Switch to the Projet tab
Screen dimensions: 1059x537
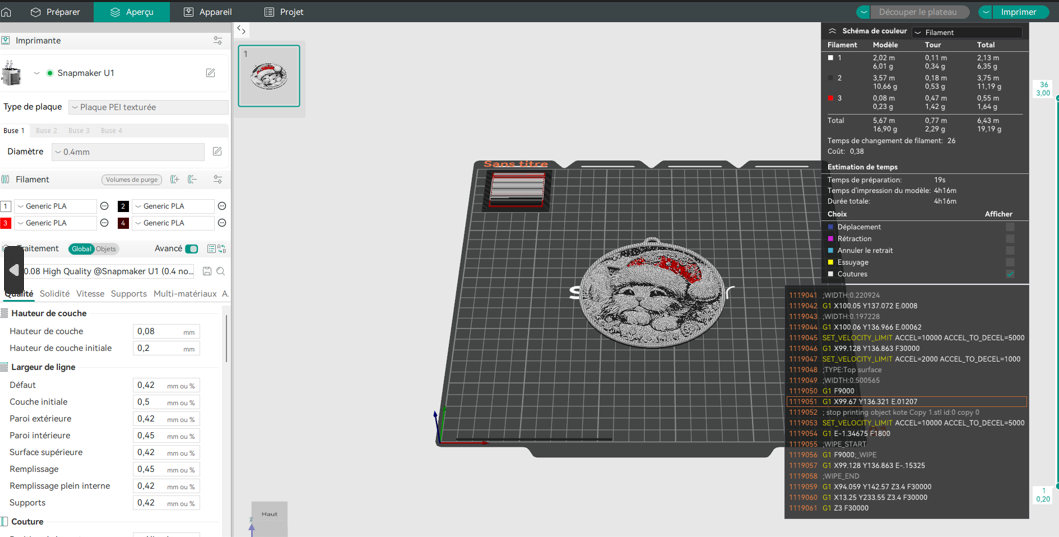(284, 12)
